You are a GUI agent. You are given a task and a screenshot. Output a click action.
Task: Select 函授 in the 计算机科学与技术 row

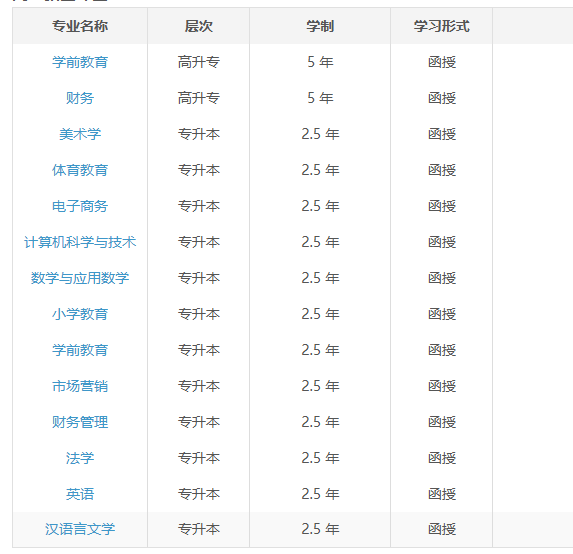pyautogui.click(x=442, y=242)
